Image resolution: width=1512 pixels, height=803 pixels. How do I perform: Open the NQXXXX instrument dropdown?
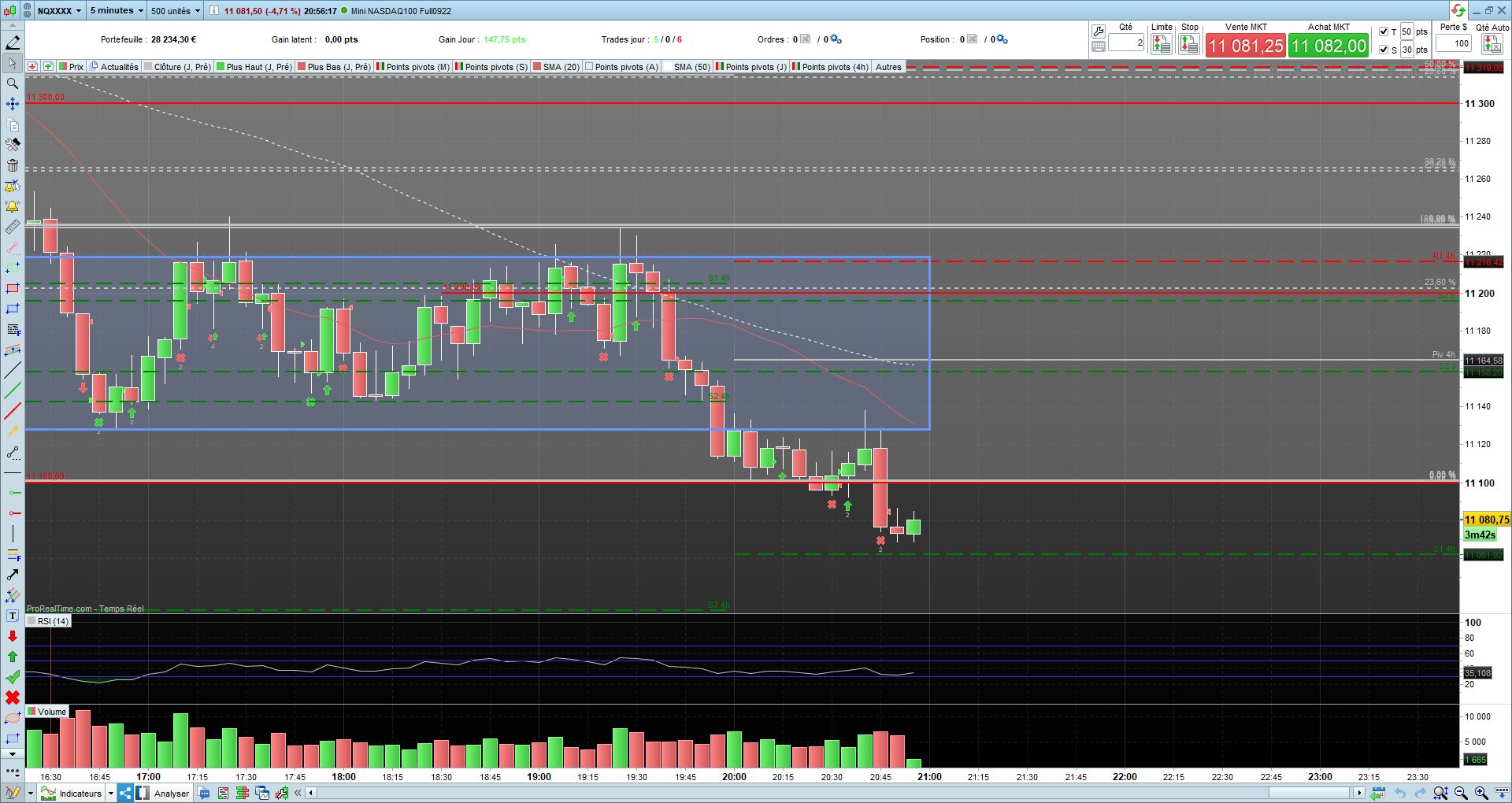[58, 11]
